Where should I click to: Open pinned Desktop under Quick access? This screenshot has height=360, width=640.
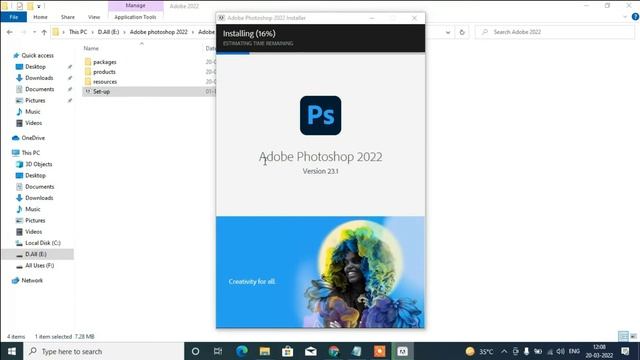click(35, 67)
